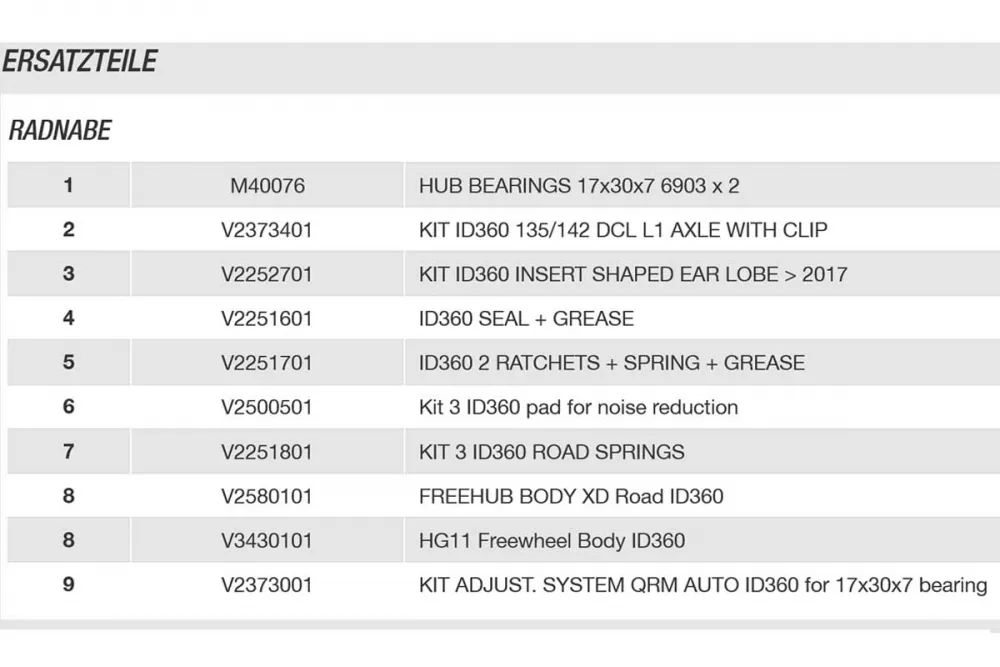
Task: Select part number V2500501
Action: (x=267, y=407)
